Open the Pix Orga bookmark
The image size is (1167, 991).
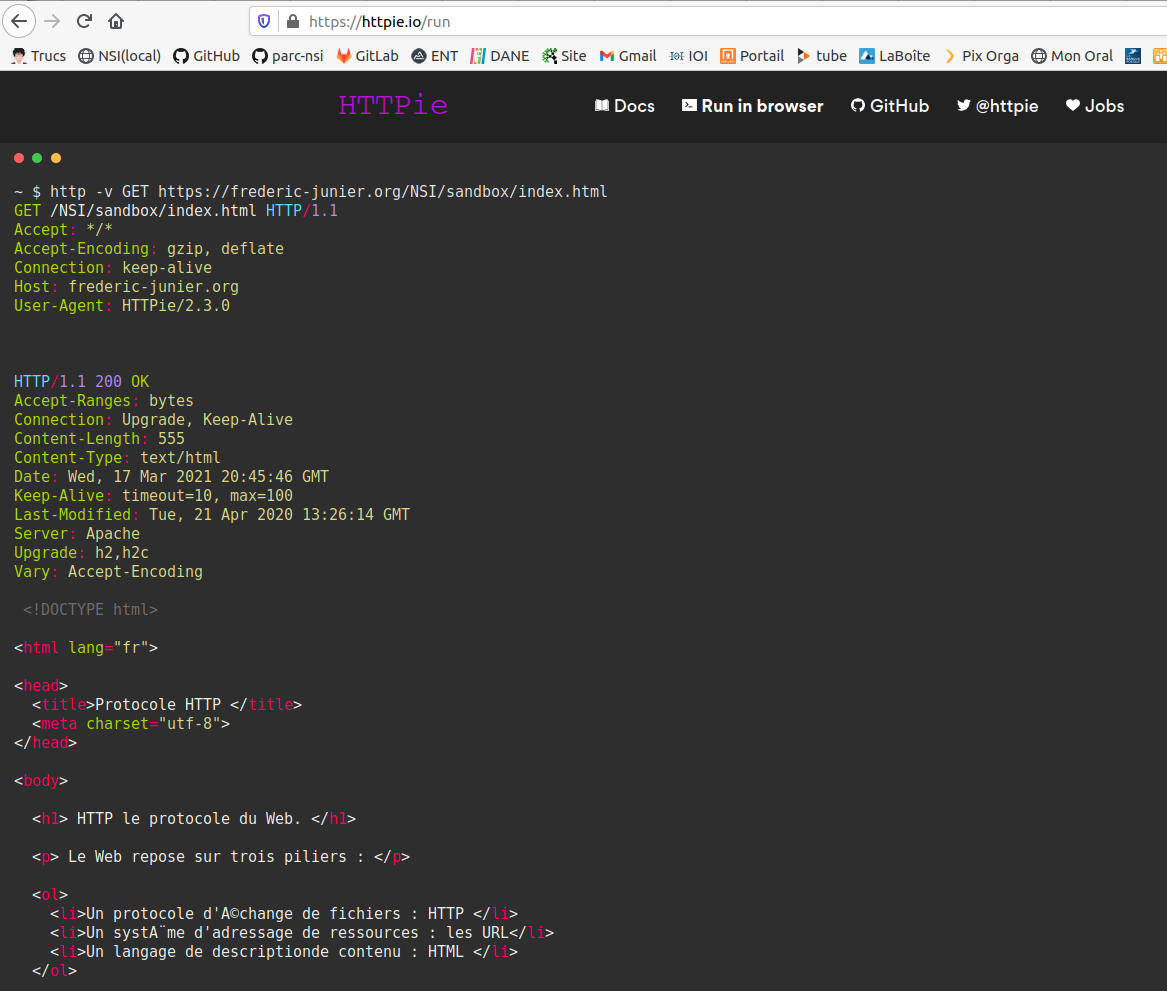coord(981,56)
